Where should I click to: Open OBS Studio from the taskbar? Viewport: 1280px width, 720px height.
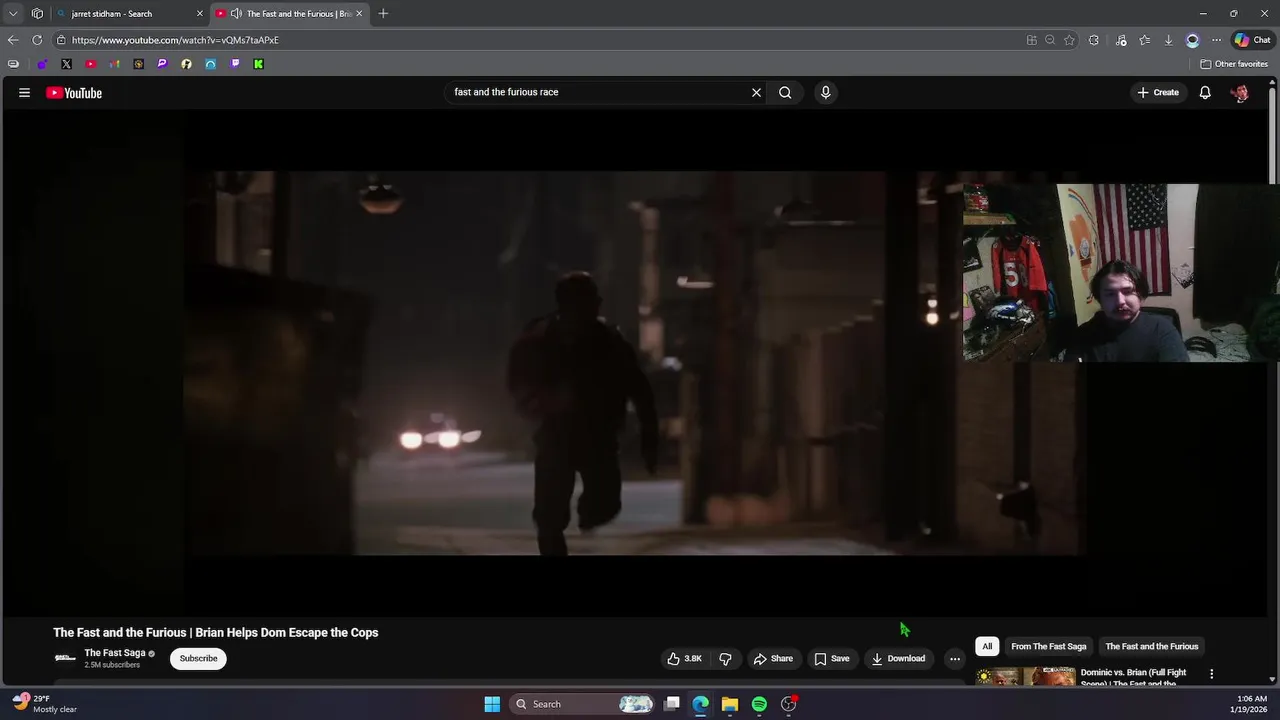coord(788,704)
